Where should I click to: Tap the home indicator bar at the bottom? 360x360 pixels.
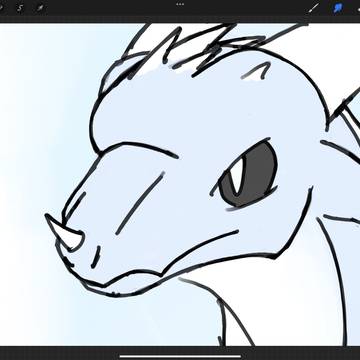(180, 356)
